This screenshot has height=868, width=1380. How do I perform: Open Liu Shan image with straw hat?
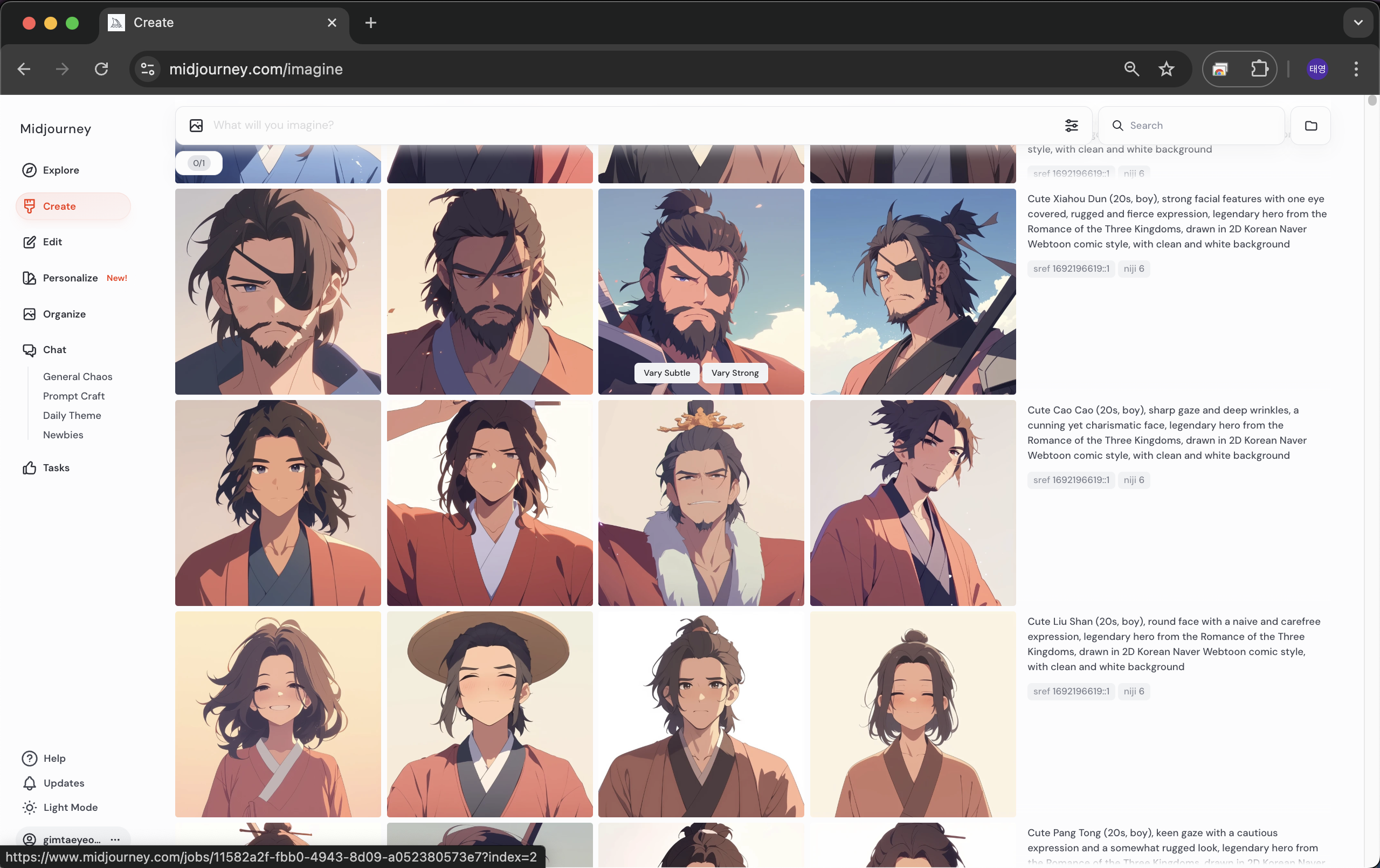[489, 714]
